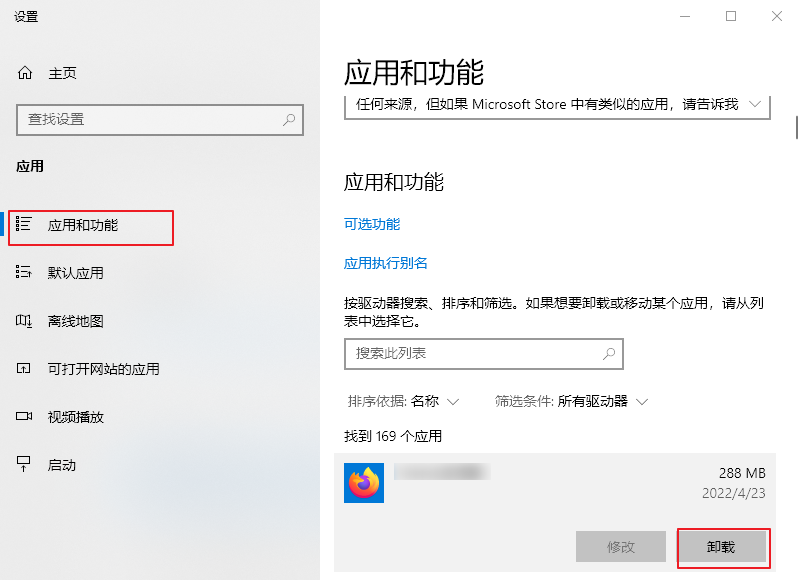Click the 应用和功能 list icon in sidebar
This screenshot has height=580, width=800.
tap(23, 224)
